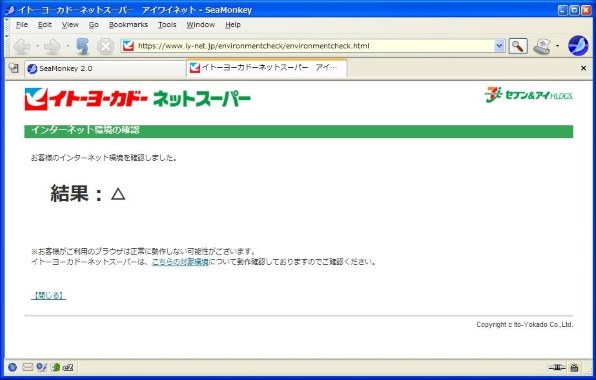Screen dimensions: 596x380
Task: Open a new tab with the tab bar icon
Action: [14, 68]
